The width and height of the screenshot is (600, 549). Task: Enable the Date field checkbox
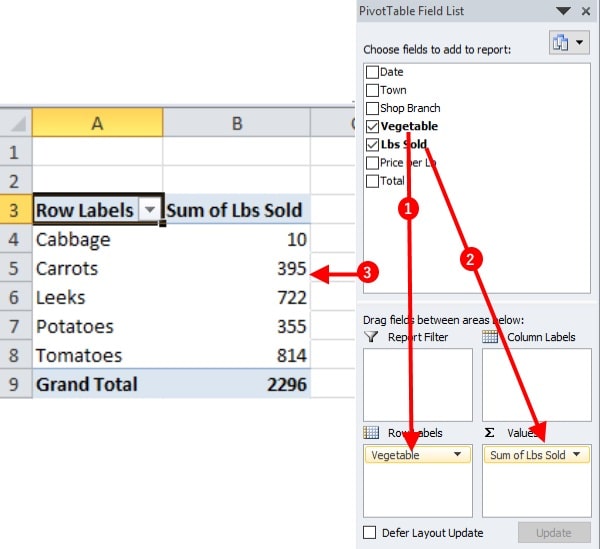pos(373,72)
